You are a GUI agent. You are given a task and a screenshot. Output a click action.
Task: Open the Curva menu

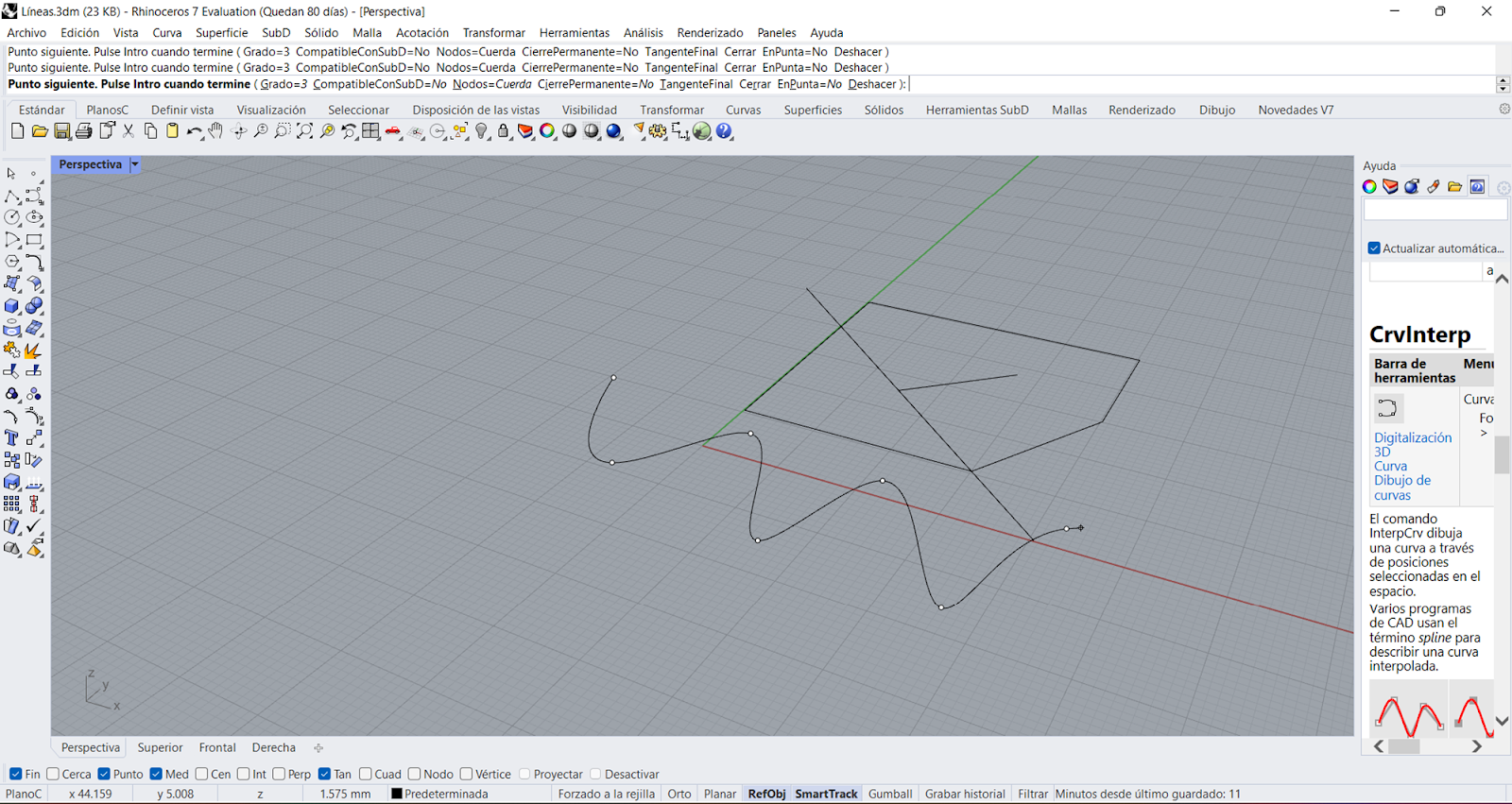point(167,32)
